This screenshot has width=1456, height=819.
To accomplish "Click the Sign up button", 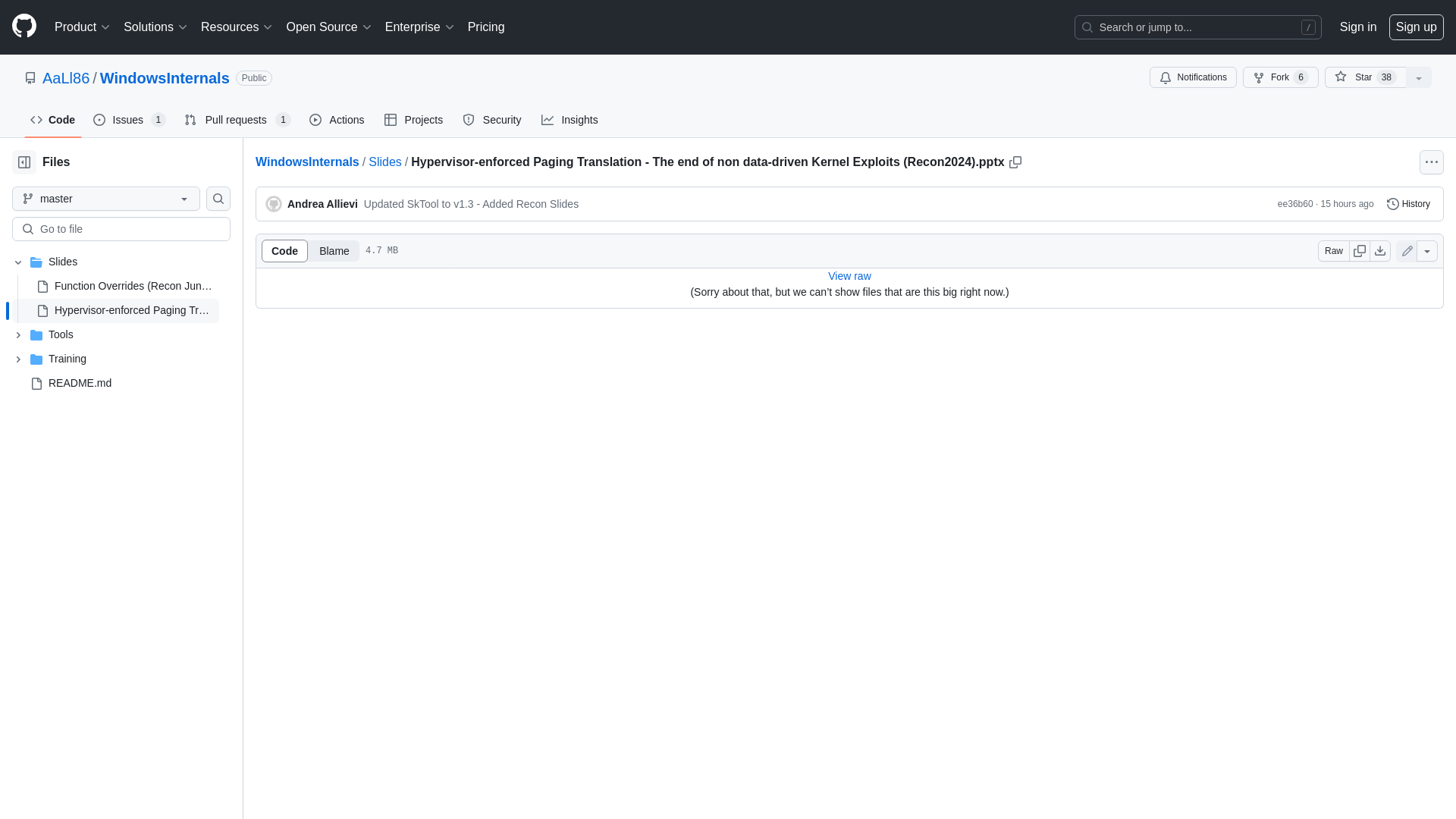I will 1416,27.
